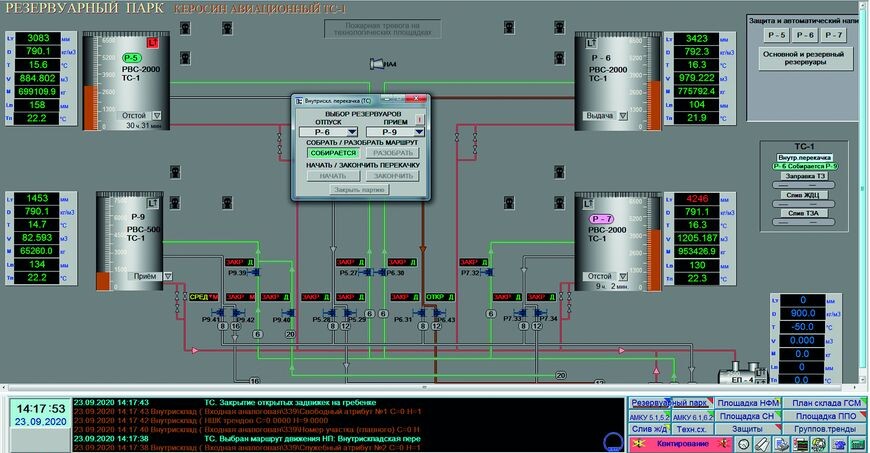The width and height of the screenshot is (870, 453).
Task: Expand the Отстой mode dropdown on tank P-5
Action: 157,115
